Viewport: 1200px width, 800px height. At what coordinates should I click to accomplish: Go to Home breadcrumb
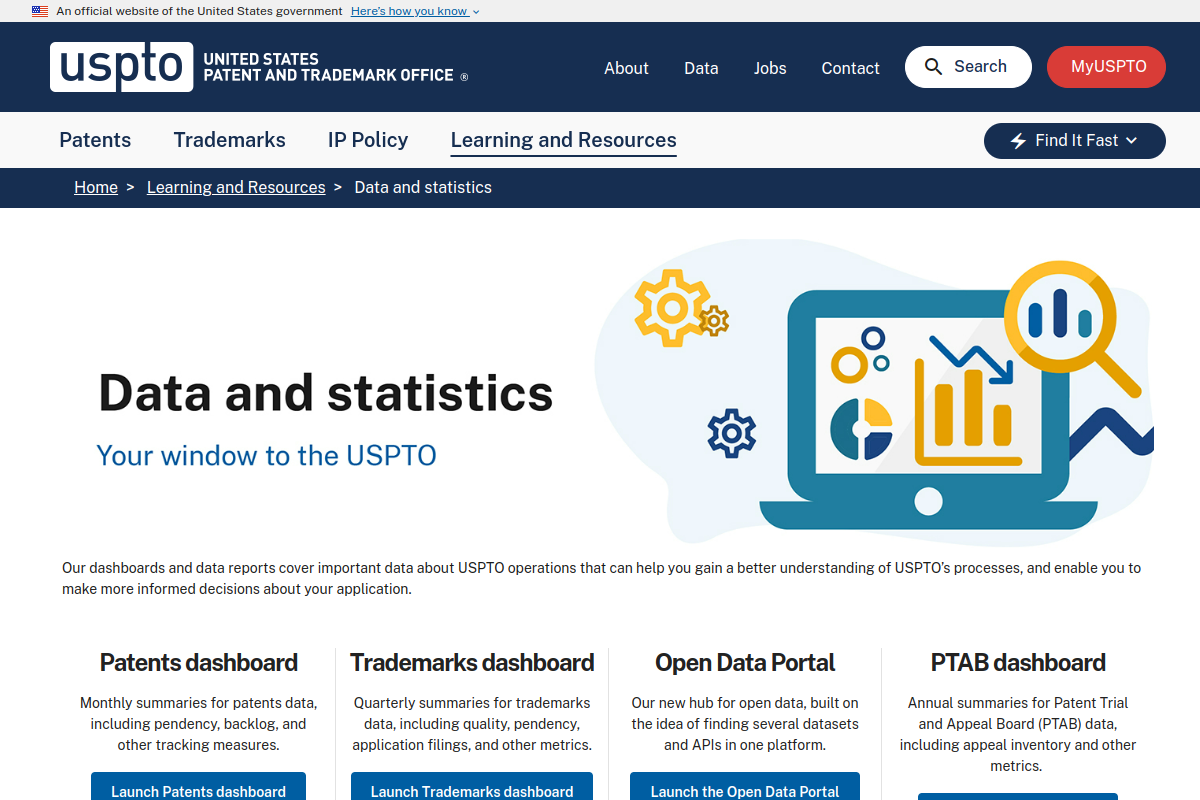coord(96,187)
